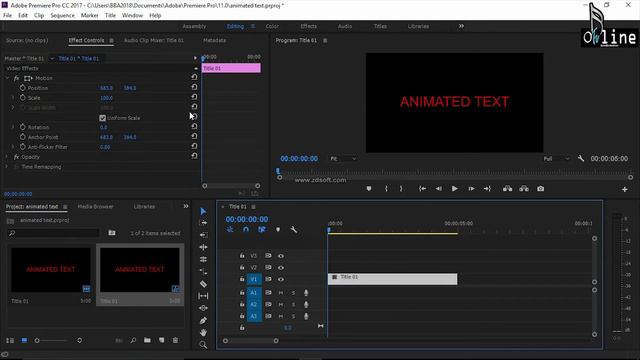
Task: Delete selected project item trash
Action: 175,340
